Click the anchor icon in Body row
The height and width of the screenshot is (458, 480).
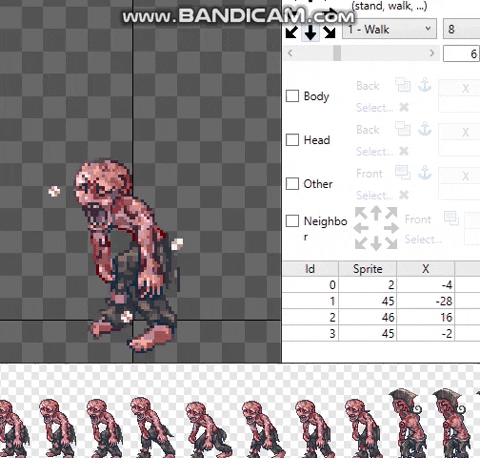tap(425, 85)
